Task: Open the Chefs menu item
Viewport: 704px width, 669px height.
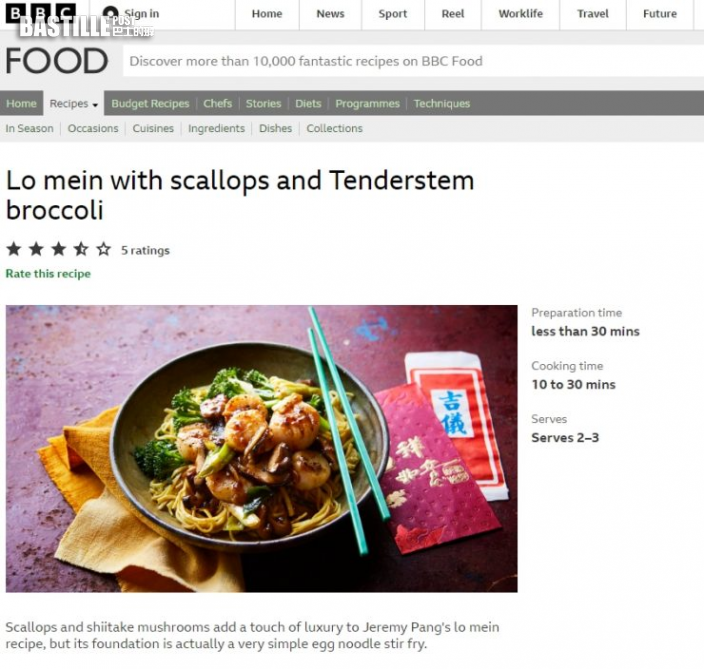Action: tap(217, 104)
